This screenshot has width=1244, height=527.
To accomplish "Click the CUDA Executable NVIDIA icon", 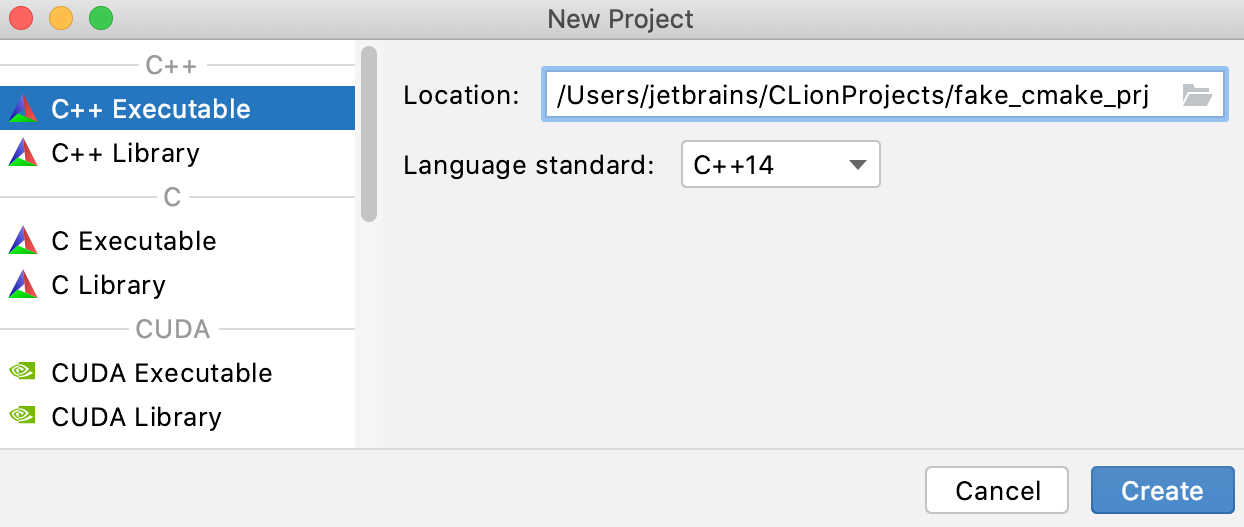I will (23, 372).
